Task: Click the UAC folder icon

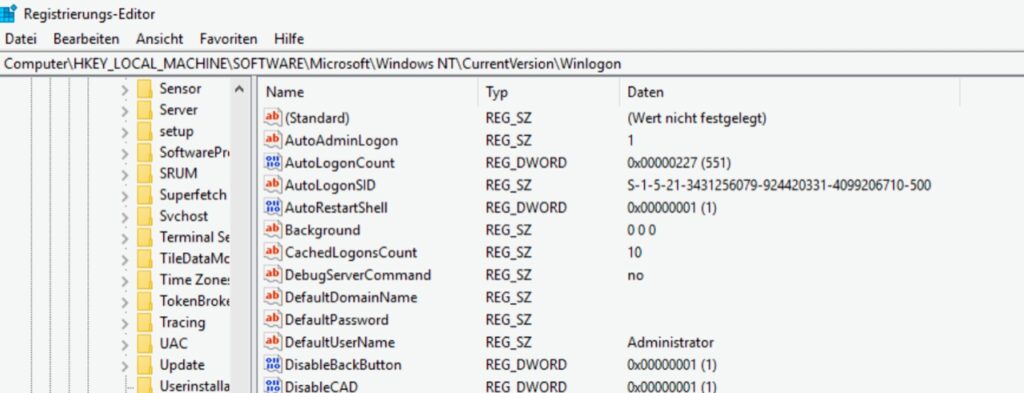Action: click(145, 343)
